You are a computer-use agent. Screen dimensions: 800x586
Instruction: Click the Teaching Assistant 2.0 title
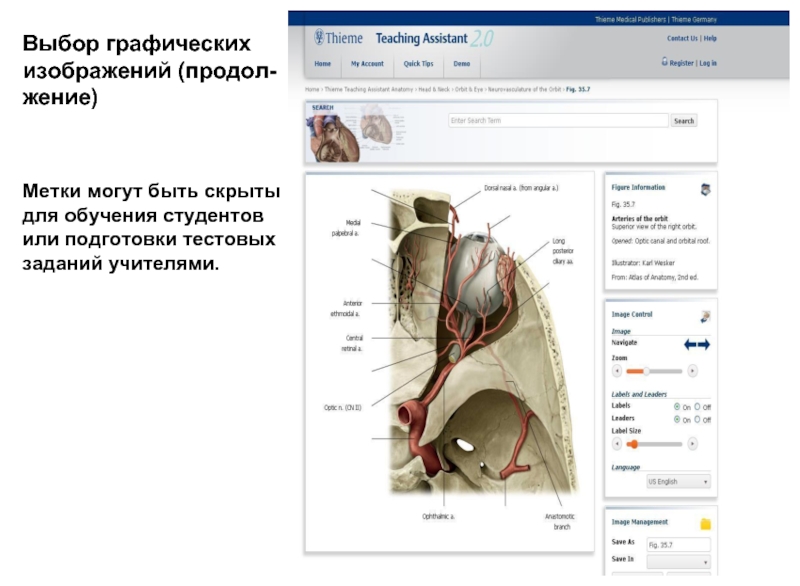pos(434,39)
